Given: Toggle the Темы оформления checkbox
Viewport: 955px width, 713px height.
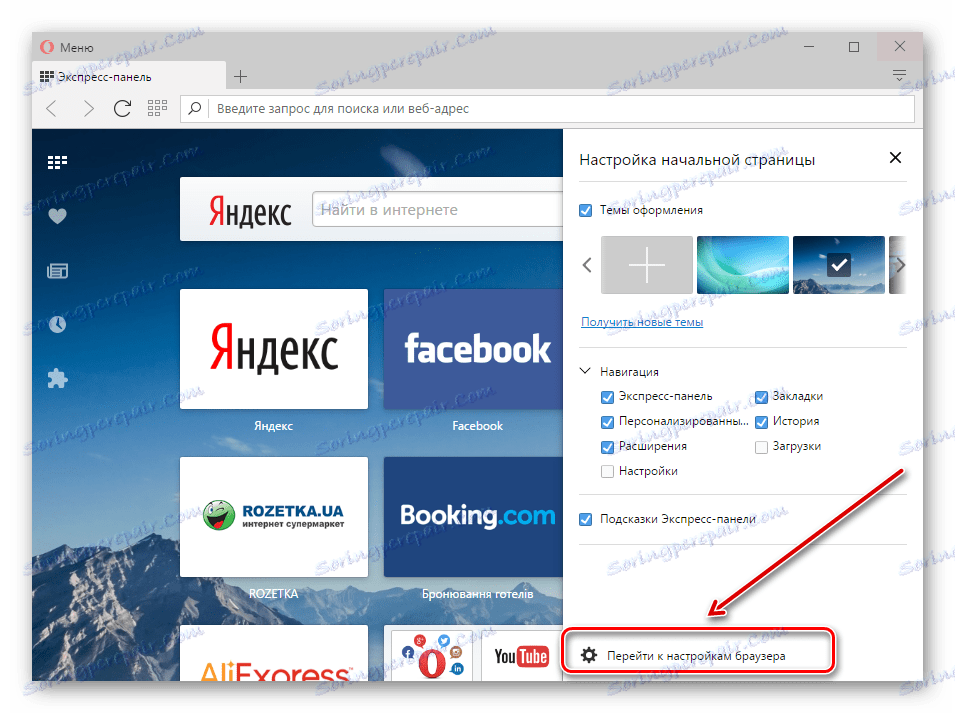Looking at the screenshot, I should (x=585, y=211).
